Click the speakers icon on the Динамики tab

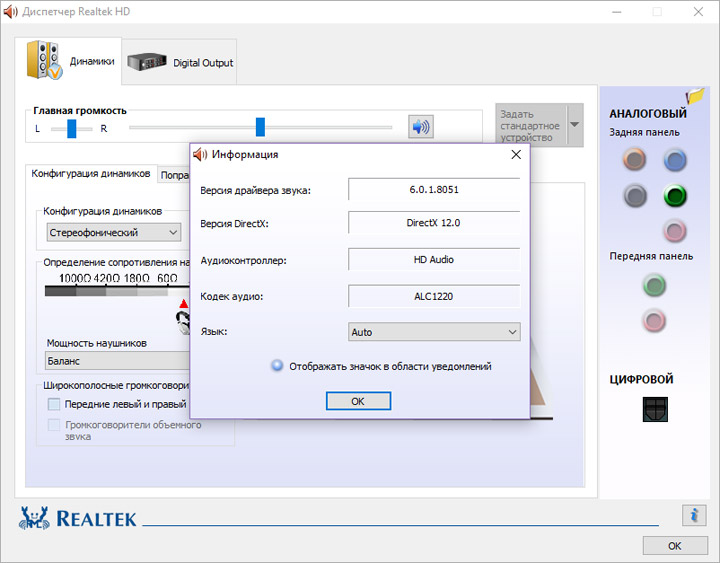pos(44,60)
